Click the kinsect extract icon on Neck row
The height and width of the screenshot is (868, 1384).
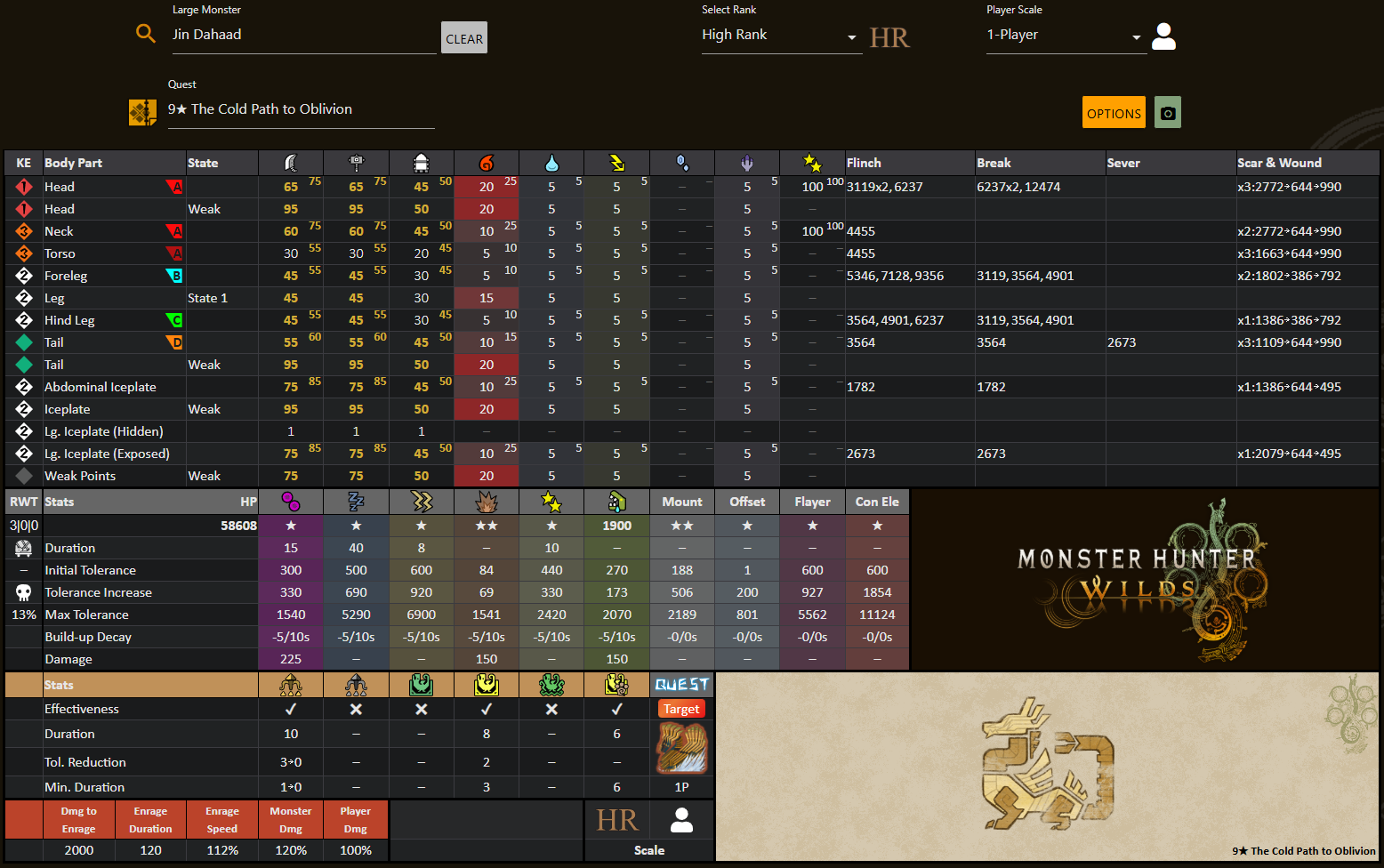coord(24,231)
